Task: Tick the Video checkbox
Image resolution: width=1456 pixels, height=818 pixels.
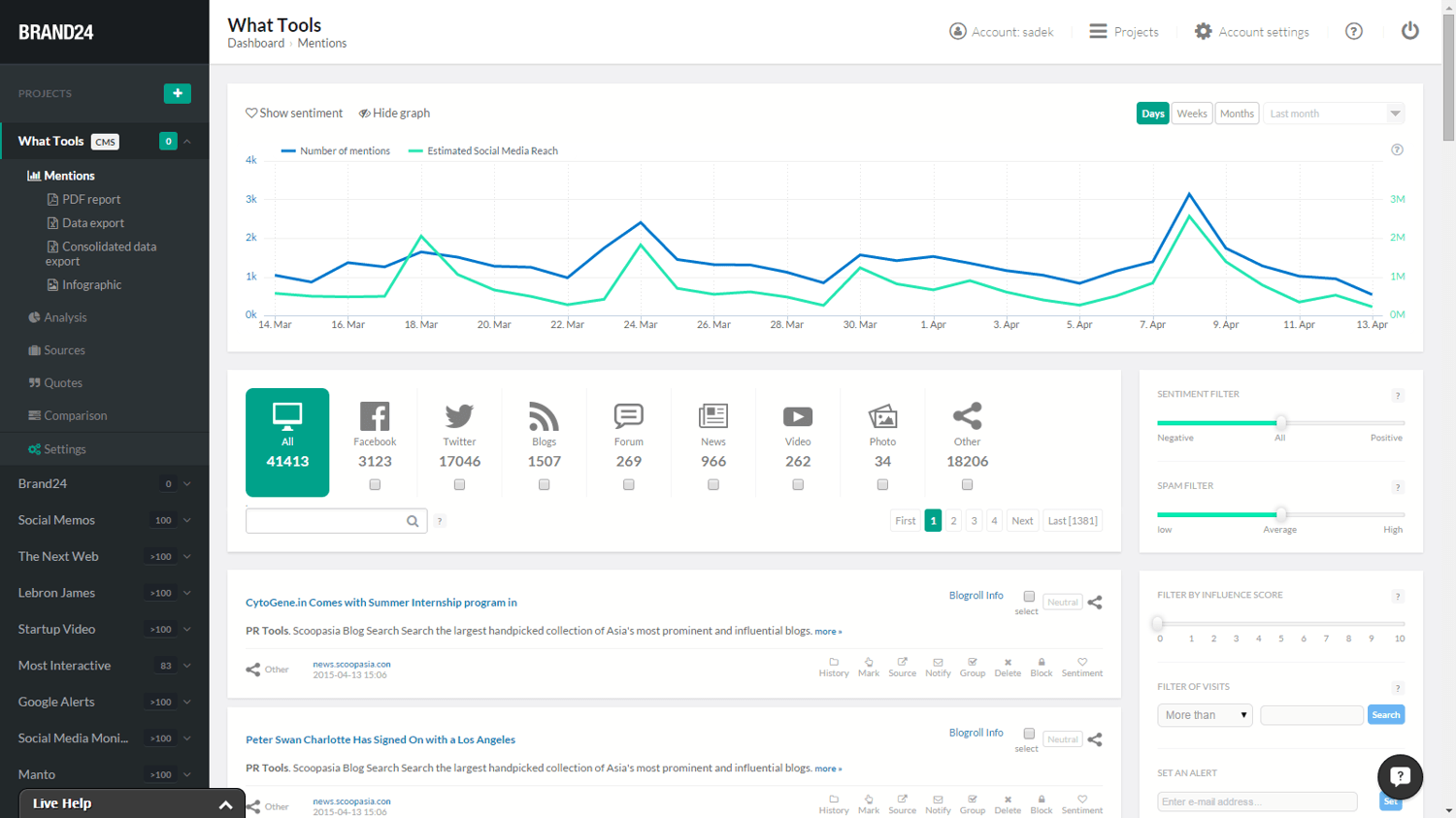Action: pos(798,484)
